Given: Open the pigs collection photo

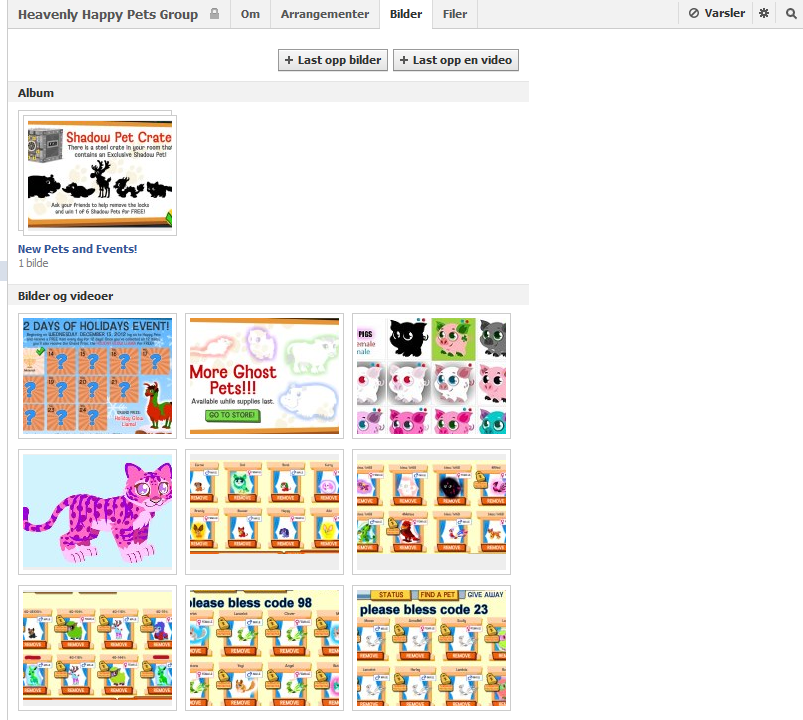Looking at the screenshot, I should 431,376.
